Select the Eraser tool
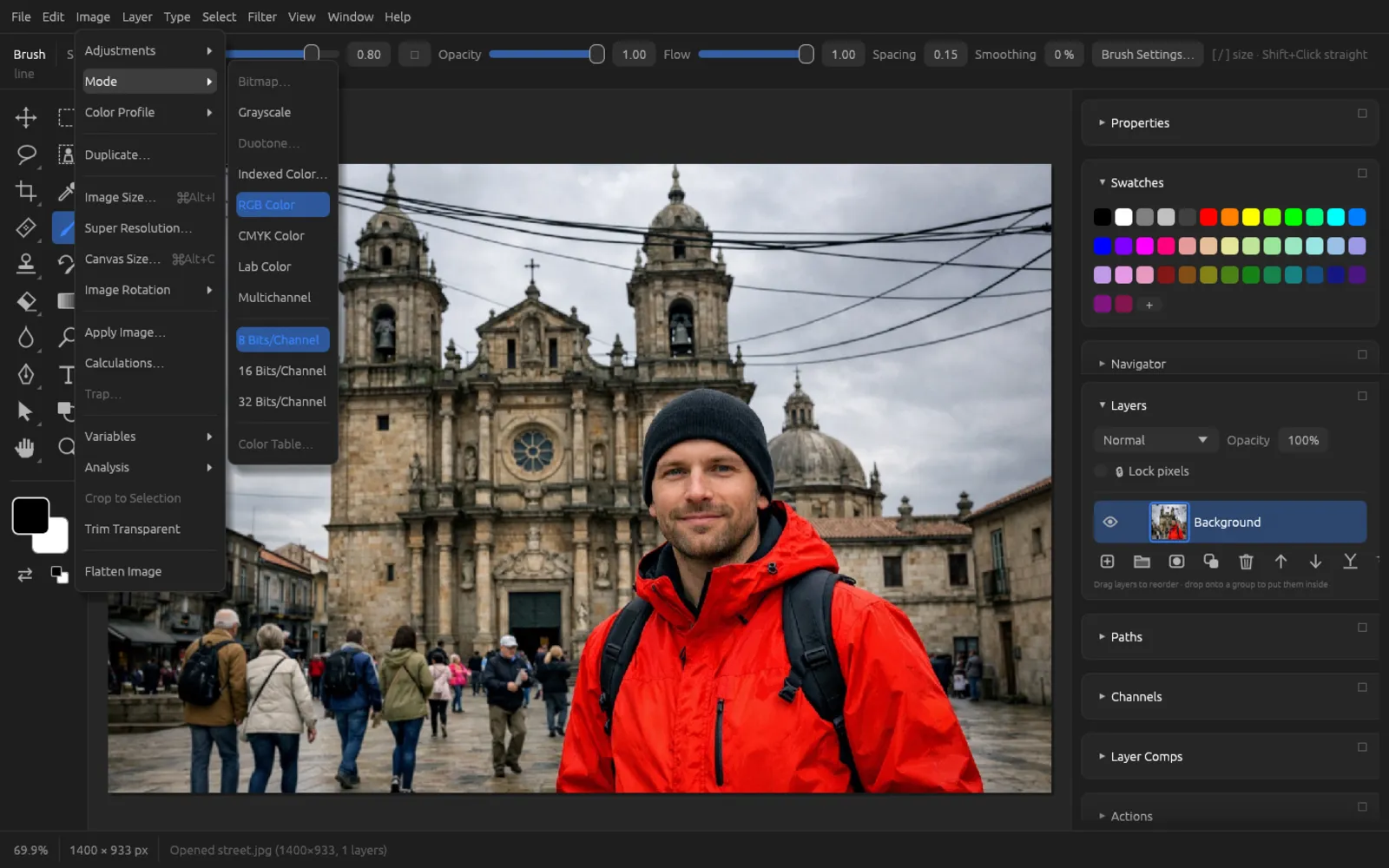Image resolution: width=1389 pixels, height=868 pixels. 26,301
